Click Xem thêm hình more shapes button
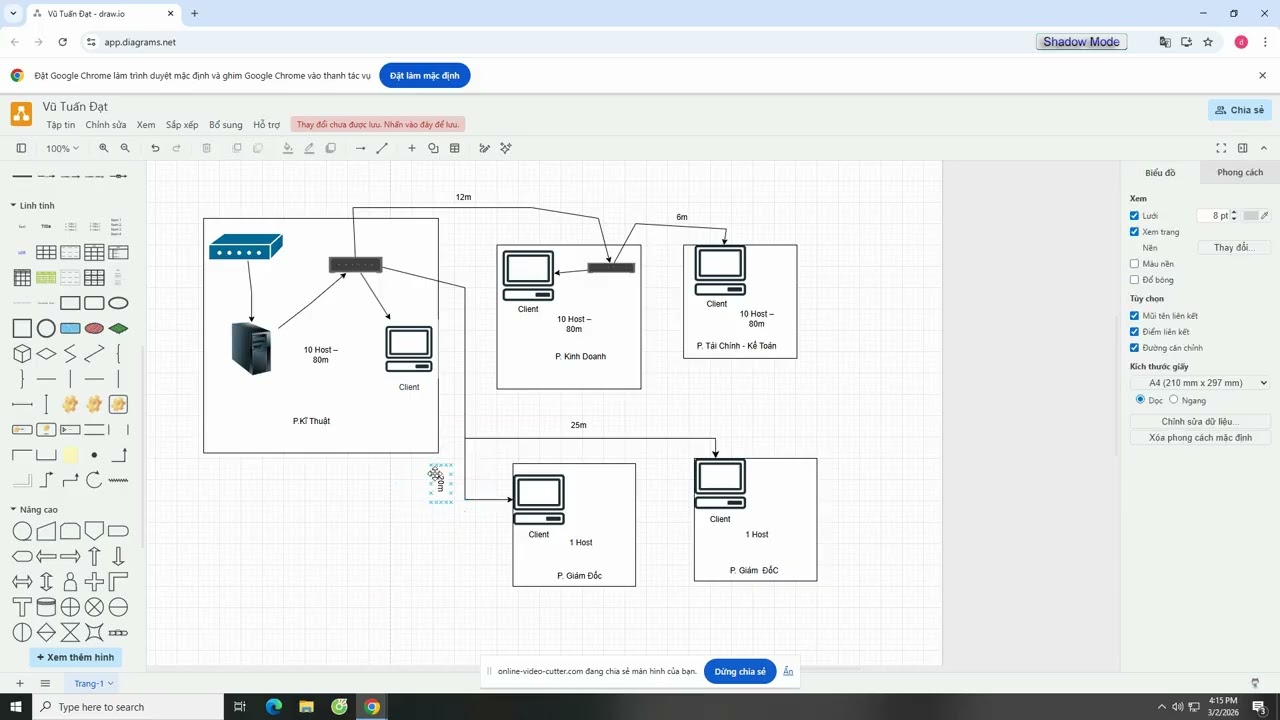The image size is (1280, 720). 76,657
